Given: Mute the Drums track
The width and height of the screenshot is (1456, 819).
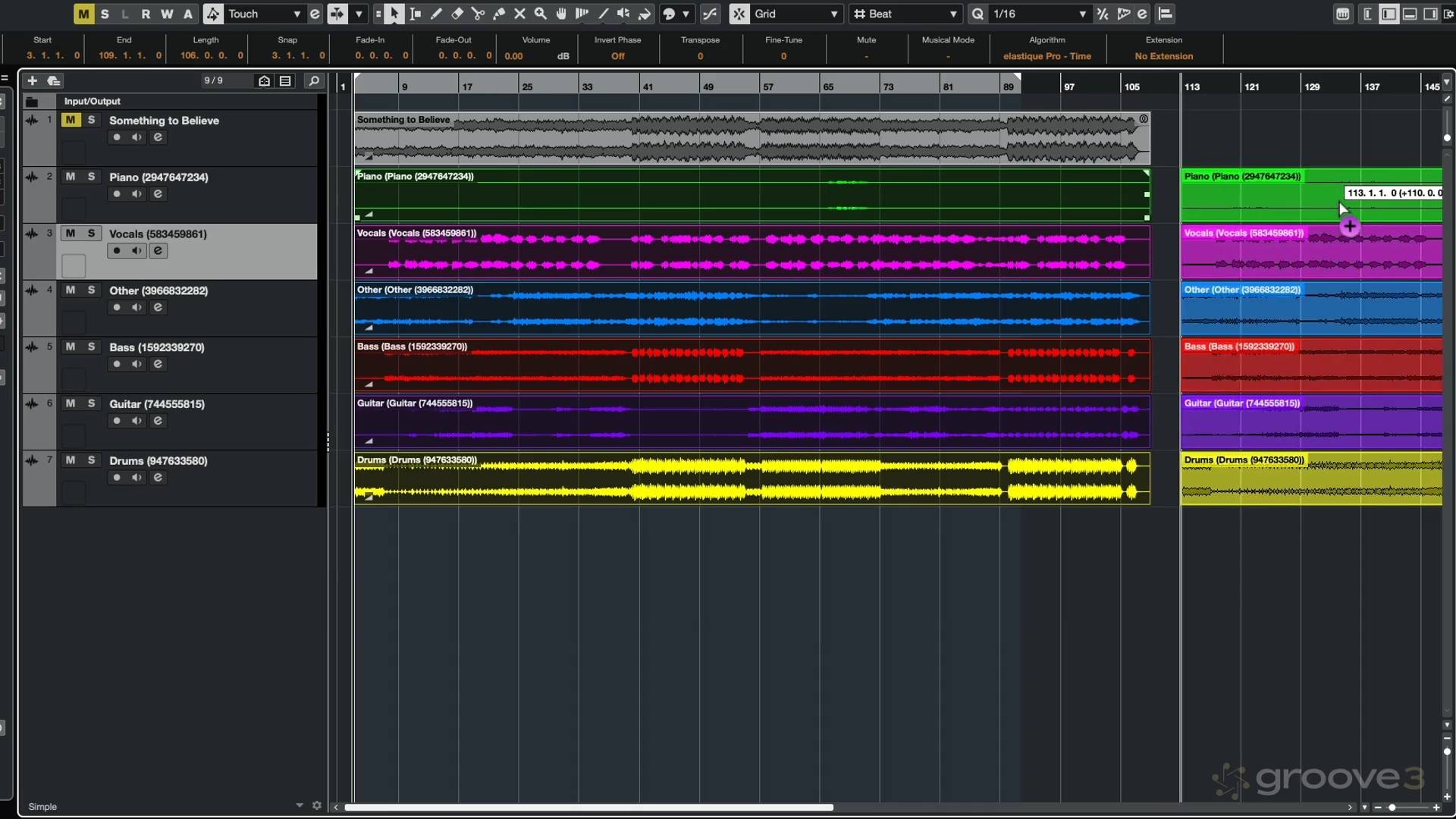Looking at the screenshot, I should [71, 460].
